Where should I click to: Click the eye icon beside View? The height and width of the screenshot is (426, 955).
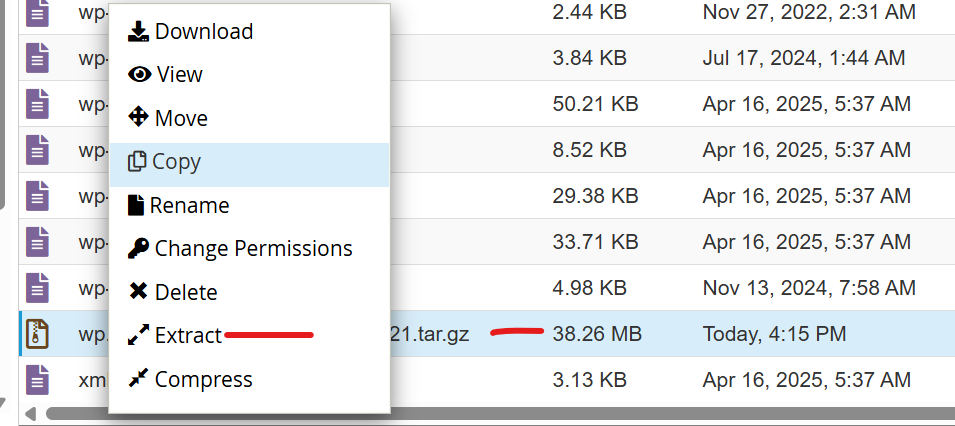point(140,74)
